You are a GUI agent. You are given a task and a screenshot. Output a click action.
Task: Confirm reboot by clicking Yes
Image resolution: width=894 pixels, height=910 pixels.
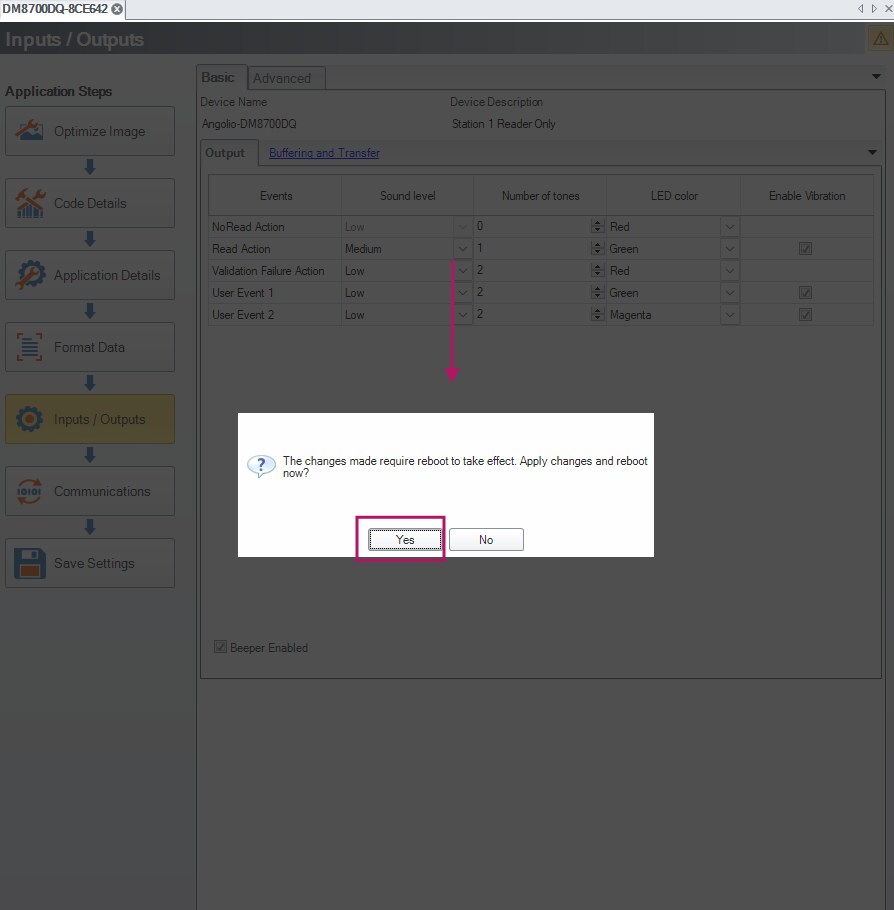click(403, 539)
